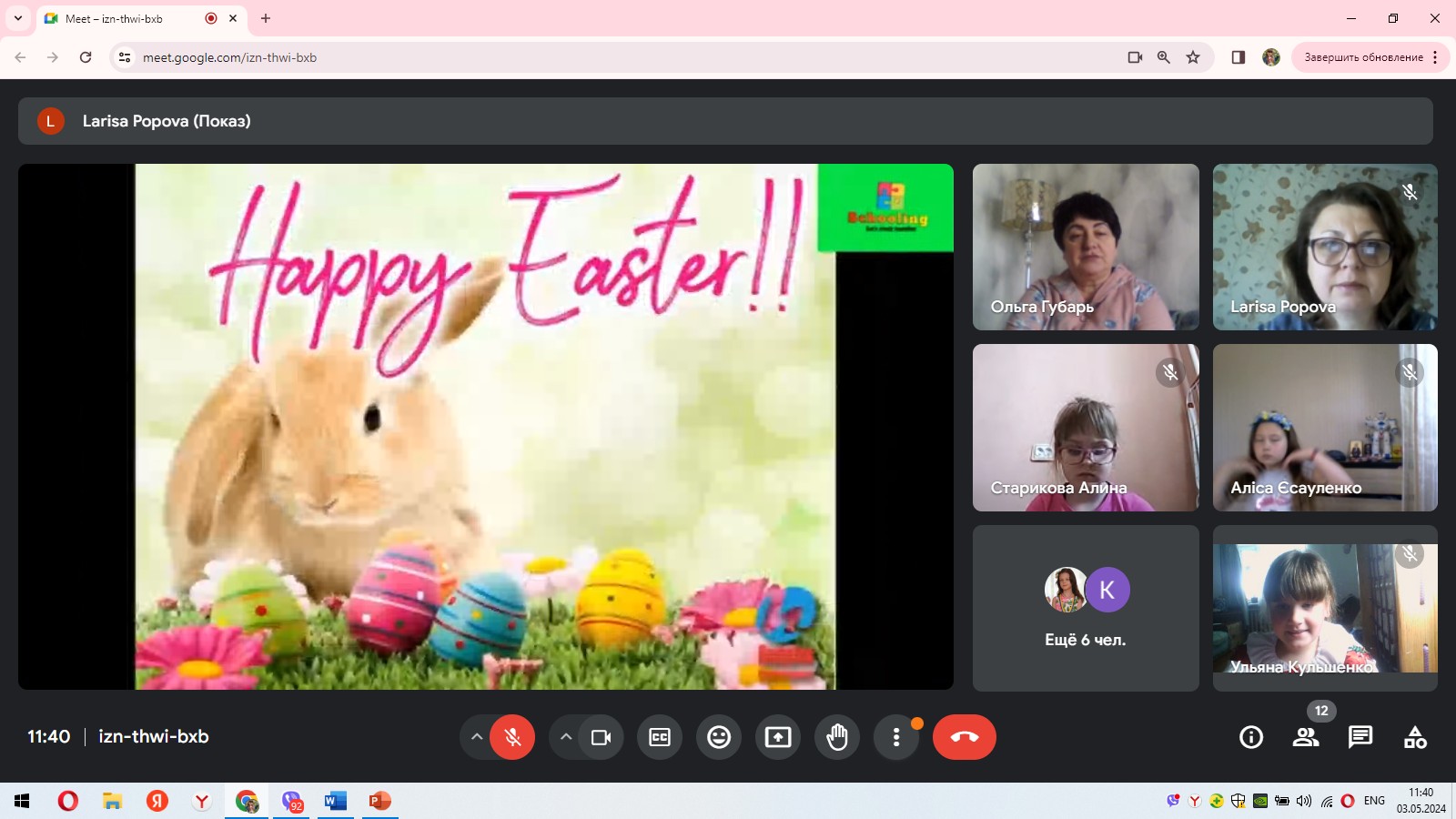Turn on closed captions
This screenshot has width=1456, height=819.
(660, 737)
